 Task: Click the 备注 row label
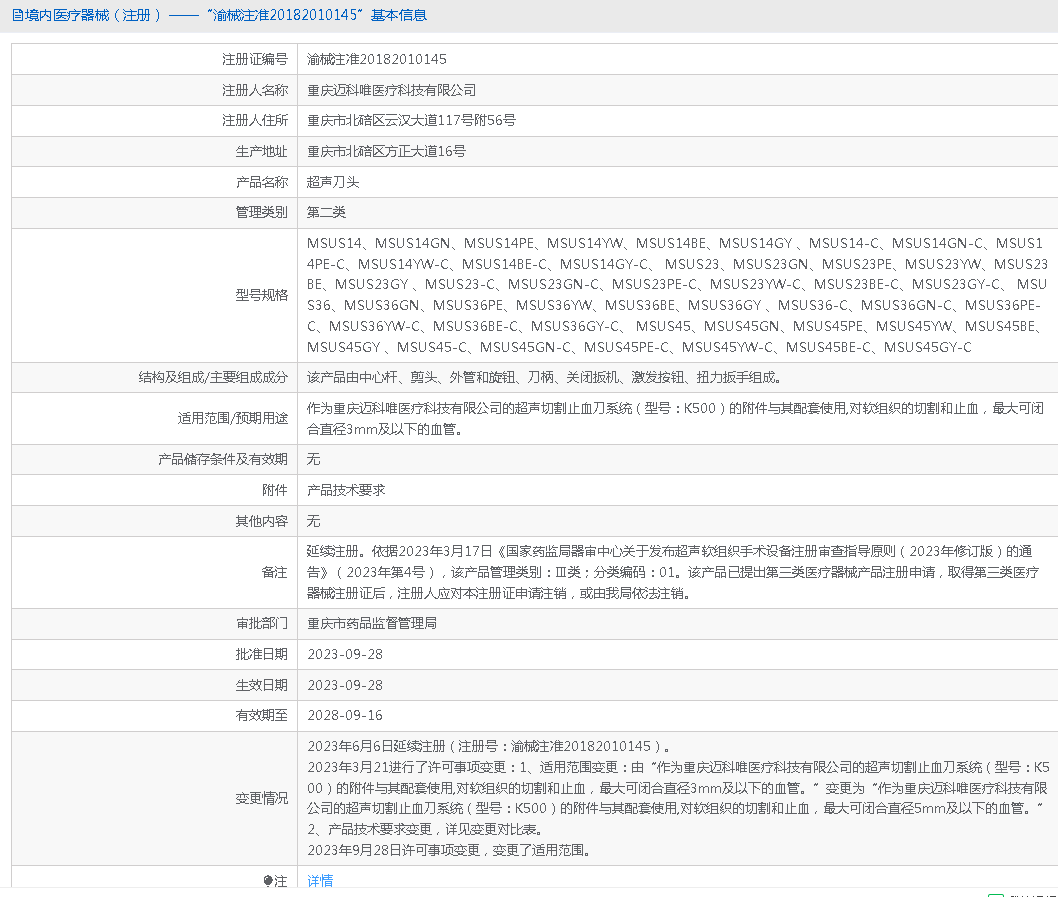coord(274,573)
